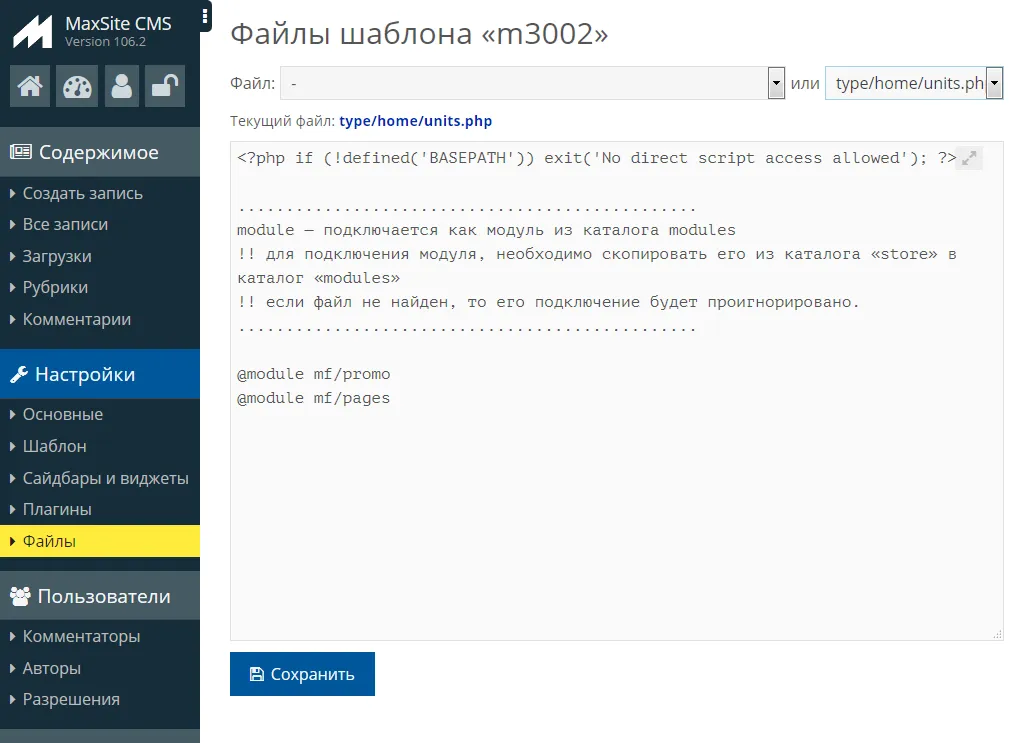The width and height of the screenshot is (1024, 743).
Task: Open the Настройки section header
Action: (85, 375)
